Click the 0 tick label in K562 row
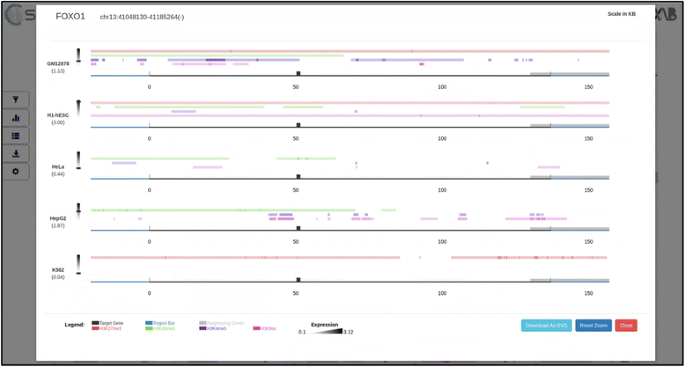This screenshot has height=367, width=685. pos(149,293)
